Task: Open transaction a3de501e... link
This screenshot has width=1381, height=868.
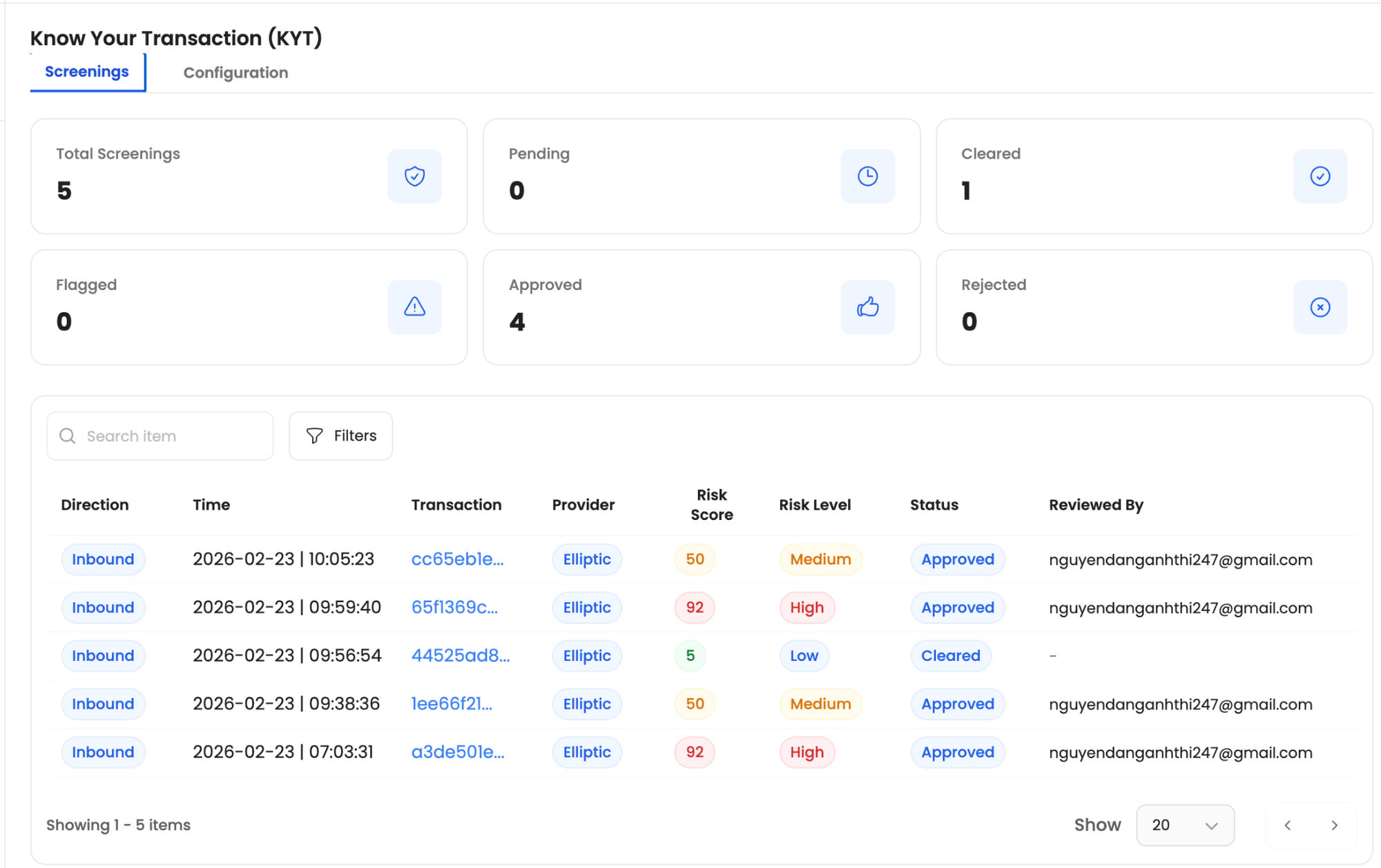Action: pyautogui.click(x=458, y=752)
